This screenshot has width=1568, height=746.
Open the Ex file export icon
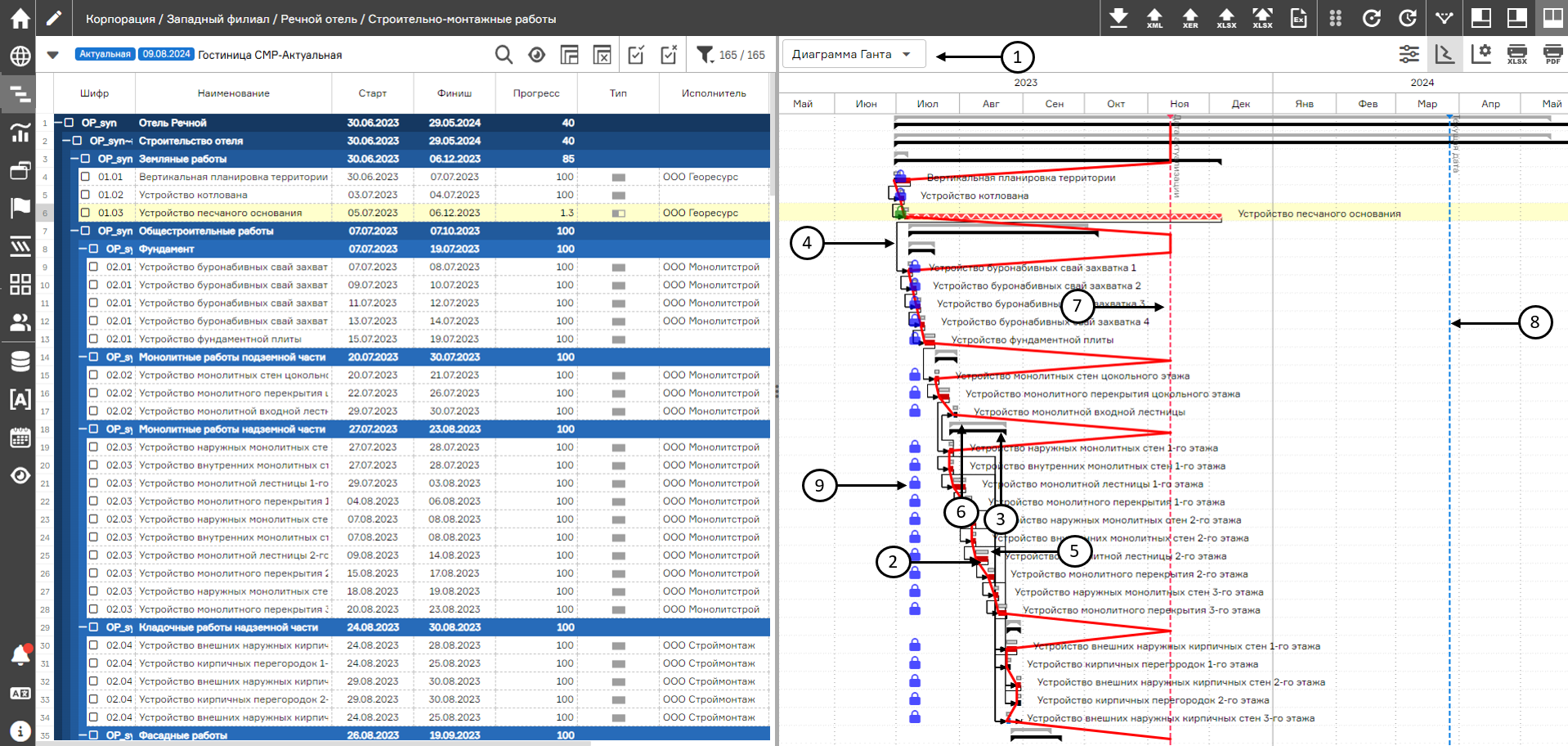tap(1298, 18)
